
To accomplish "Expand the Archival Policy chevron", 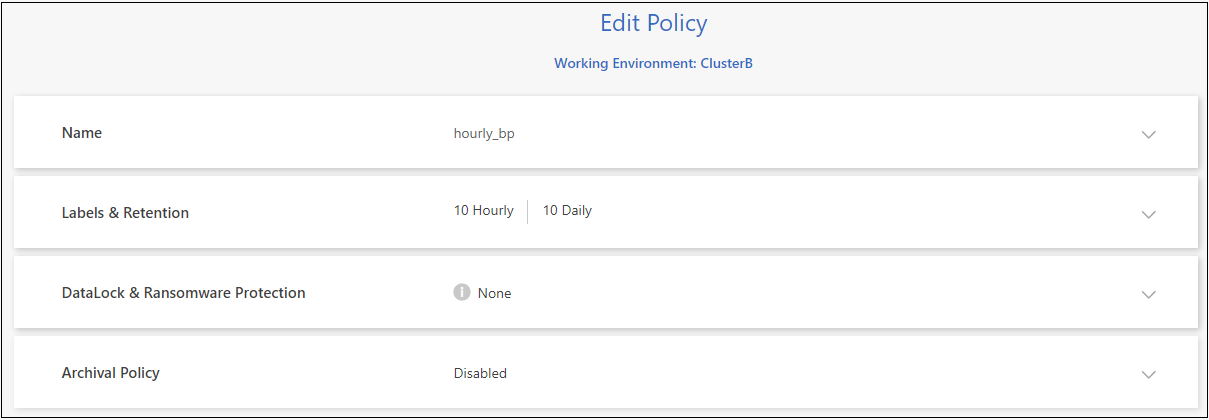I will pos(1148,374).
